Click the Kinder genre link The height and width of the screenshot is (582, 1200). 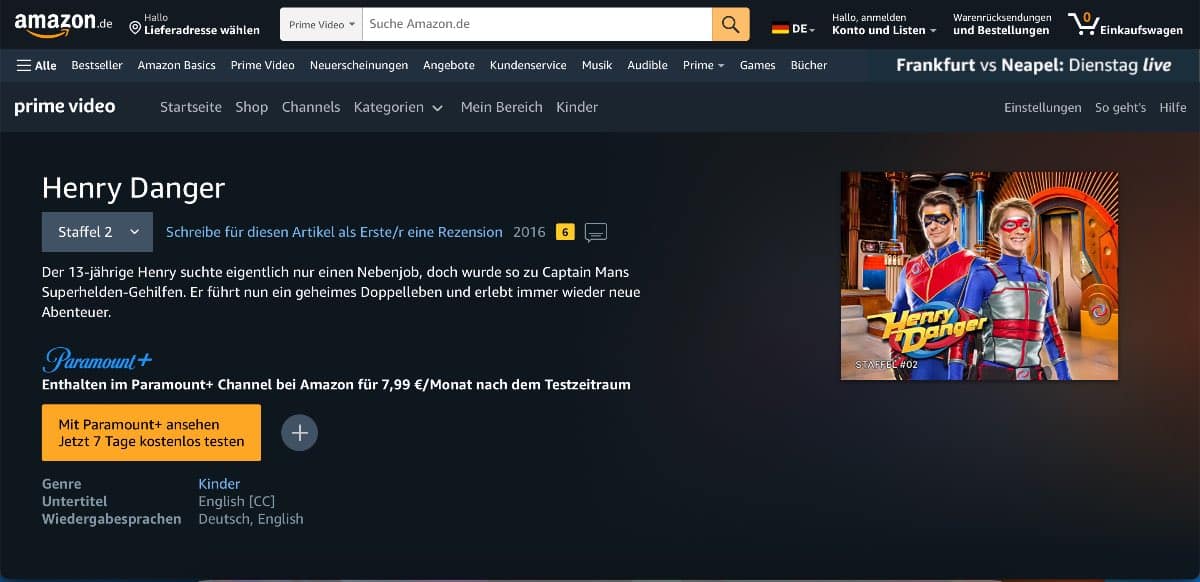click(x=219, y=484)
